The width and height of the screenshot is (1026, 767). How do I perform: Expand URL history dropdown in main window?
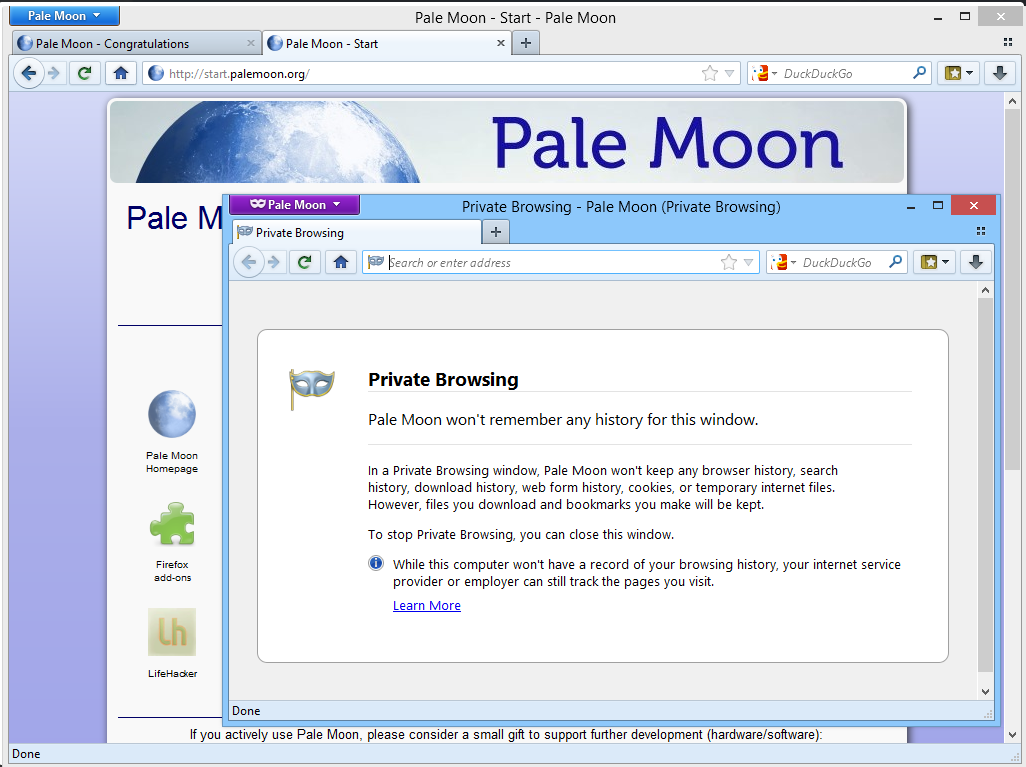(730, 73)
